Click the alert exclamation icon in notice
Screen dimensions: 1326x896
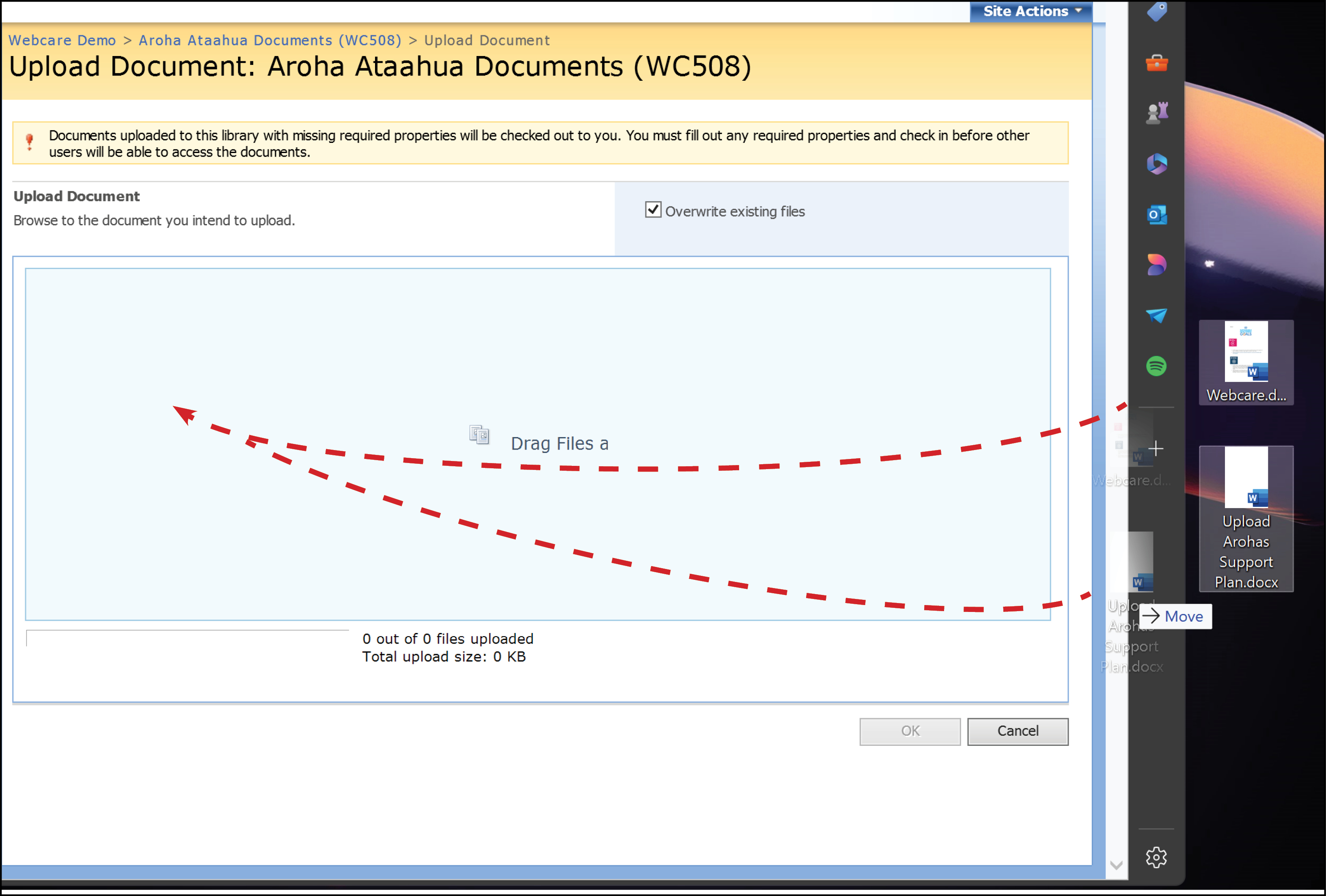tap(30, 142)
